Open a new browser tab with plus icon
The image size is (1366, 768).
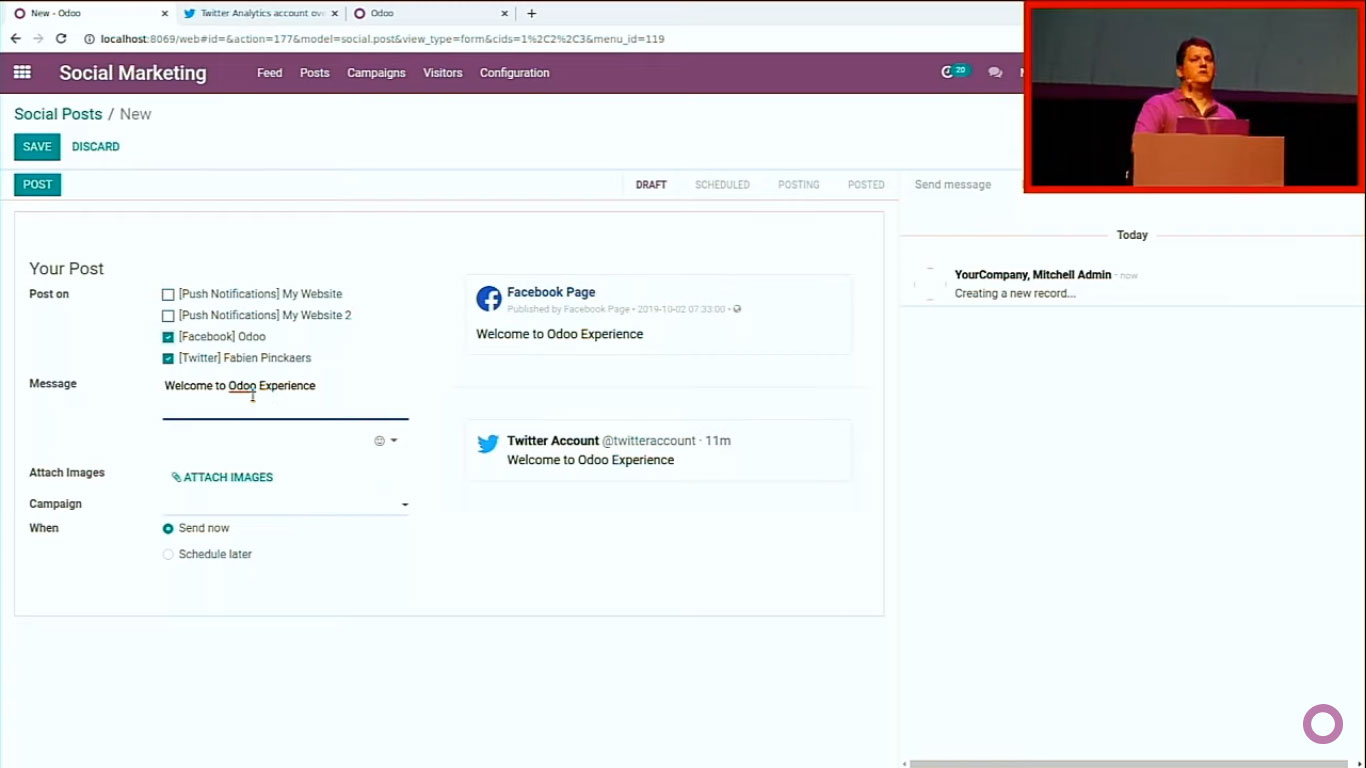coord(531,13)
